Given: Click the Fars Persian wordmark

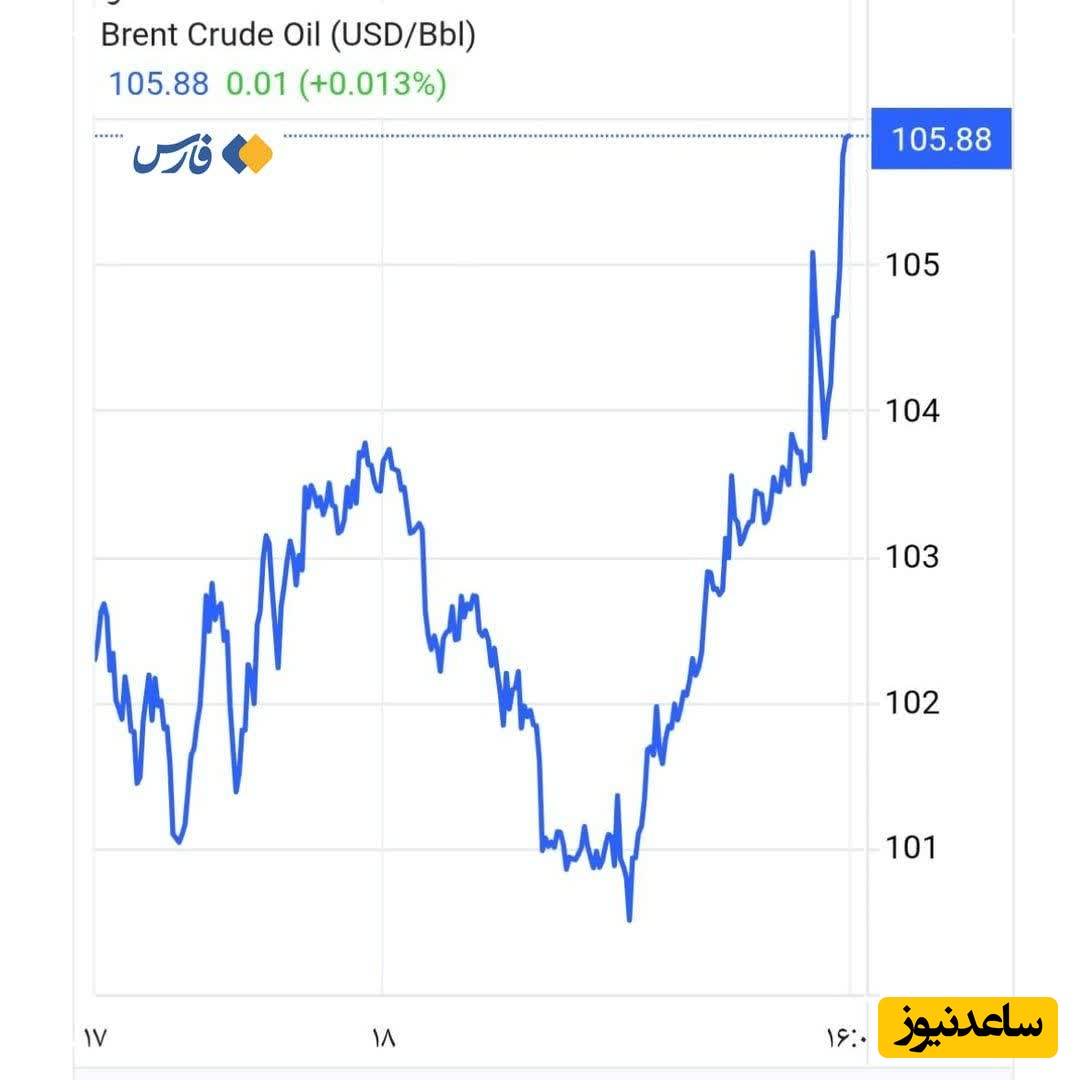Looking at the screenshot, I should coord(172,156).
